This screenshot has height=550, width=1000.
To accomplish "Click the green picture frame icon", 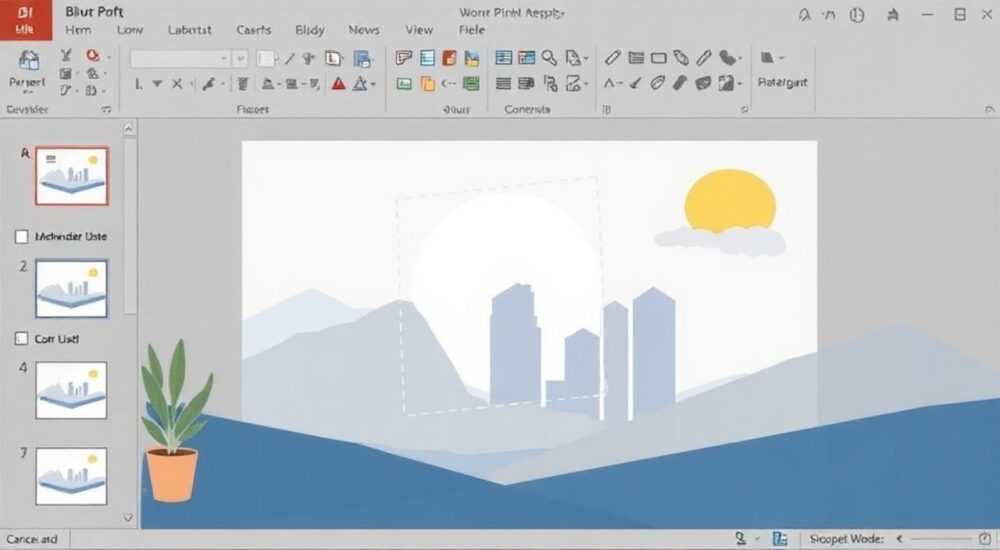I will pos(404,84).
